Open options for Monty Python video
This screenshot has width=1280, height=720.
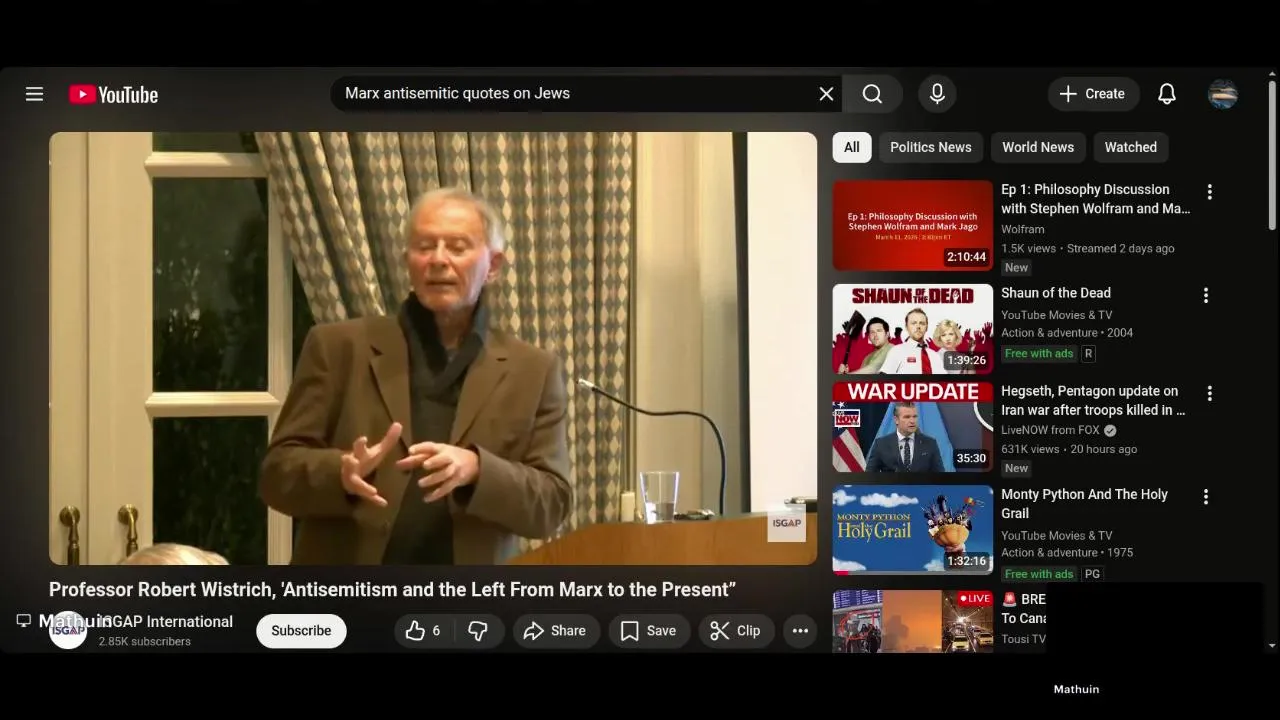pos(1205,497)
